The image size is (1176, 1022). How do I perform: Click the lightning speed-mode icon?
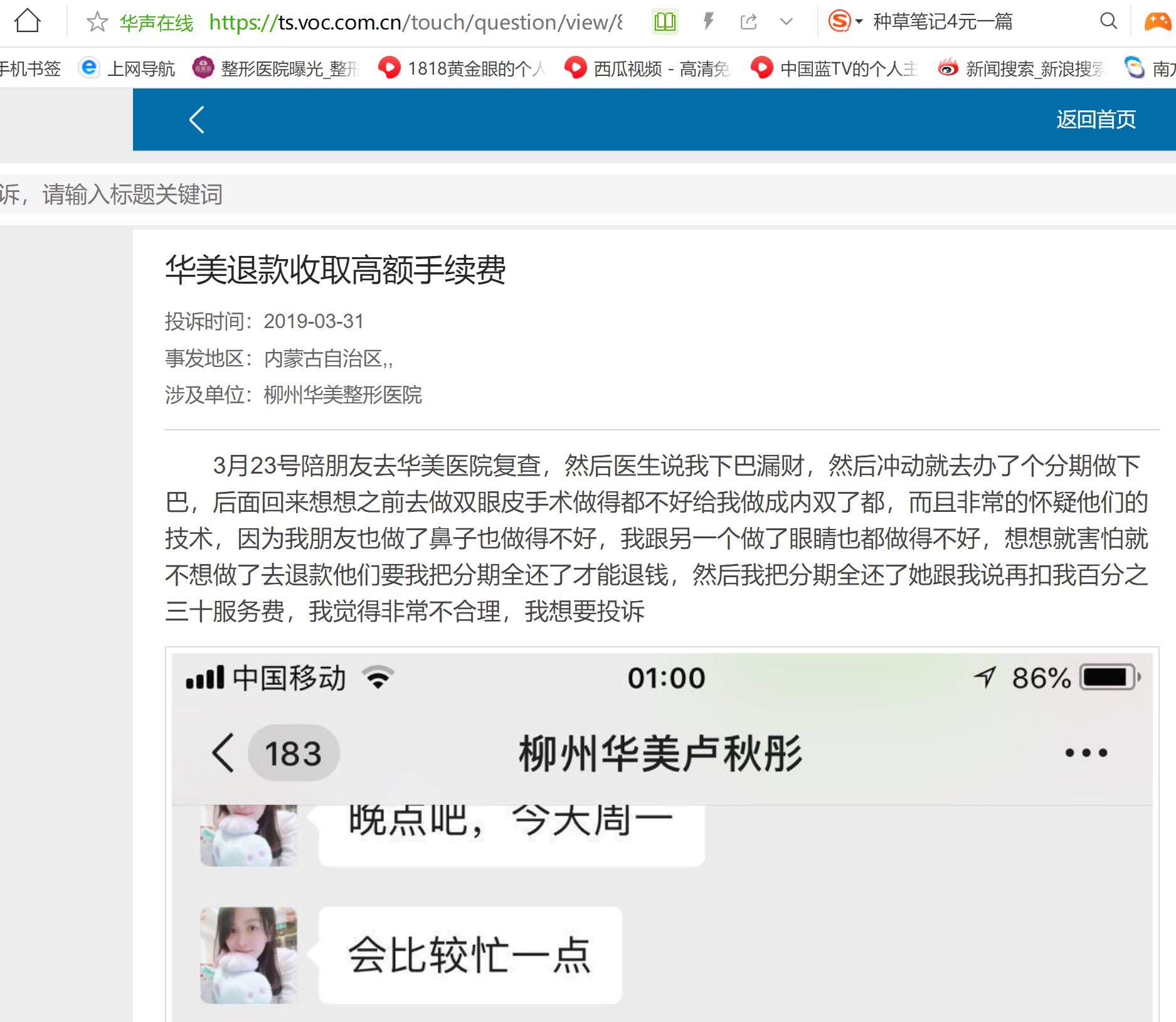click(x=708, y=22)
